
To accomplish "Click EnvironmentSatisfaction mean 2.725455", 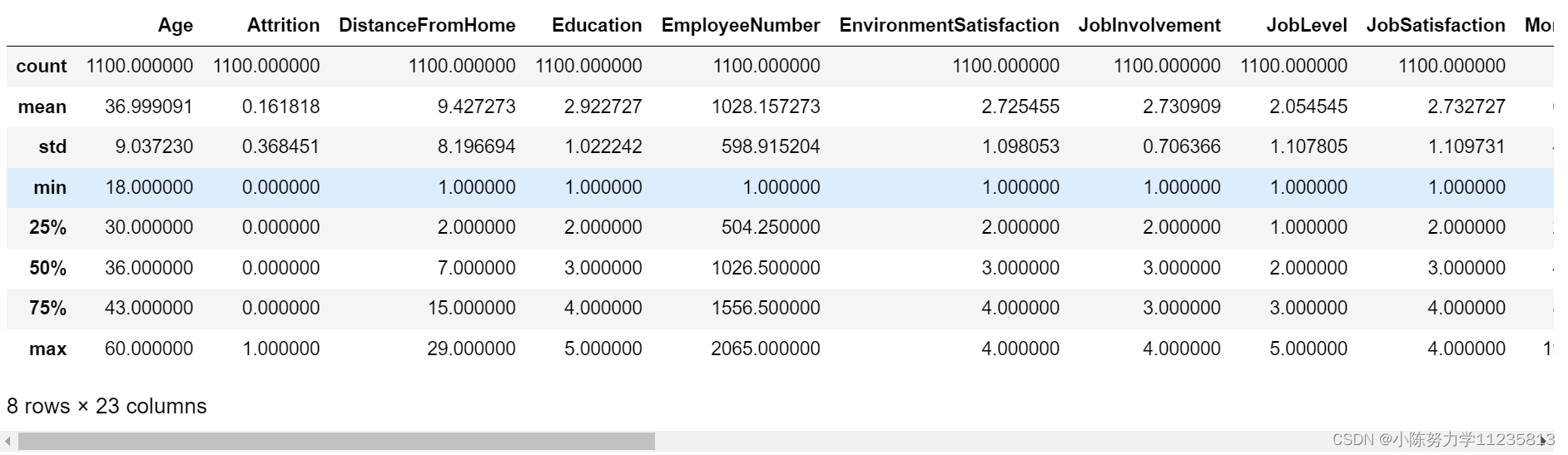I will 1020,107.
